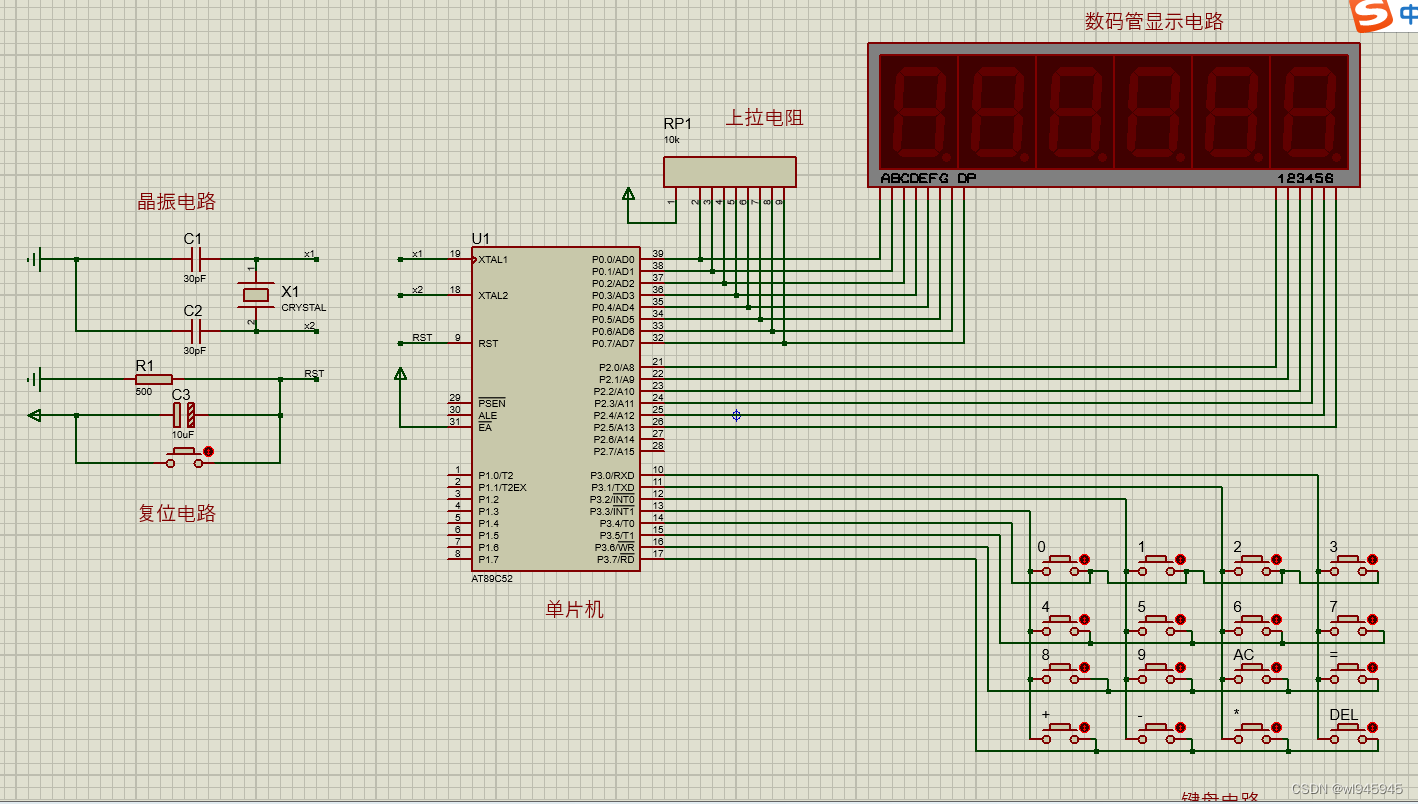
Task: Click the power arrow tied to EA pin
Action: click(400, 375)
